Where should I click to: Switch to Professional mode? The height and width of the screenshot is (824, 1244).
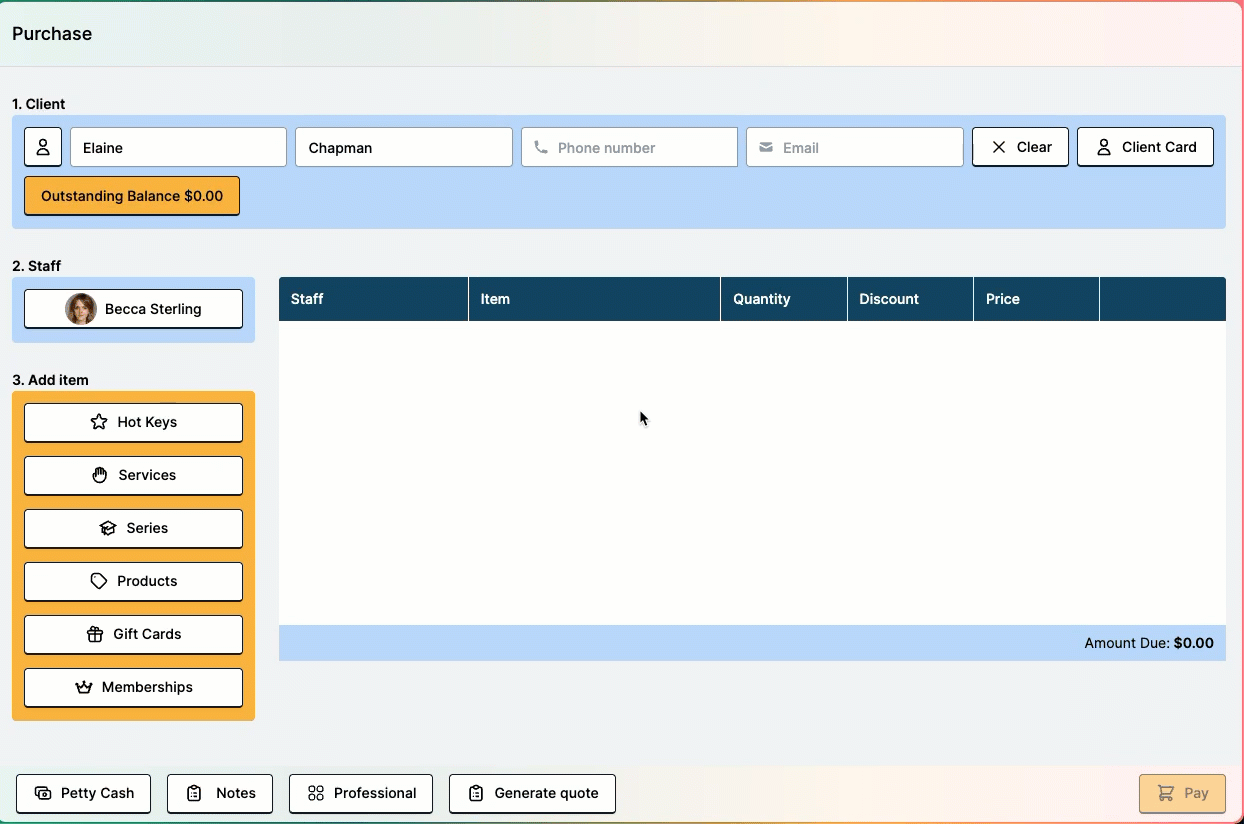coord(360,793)
